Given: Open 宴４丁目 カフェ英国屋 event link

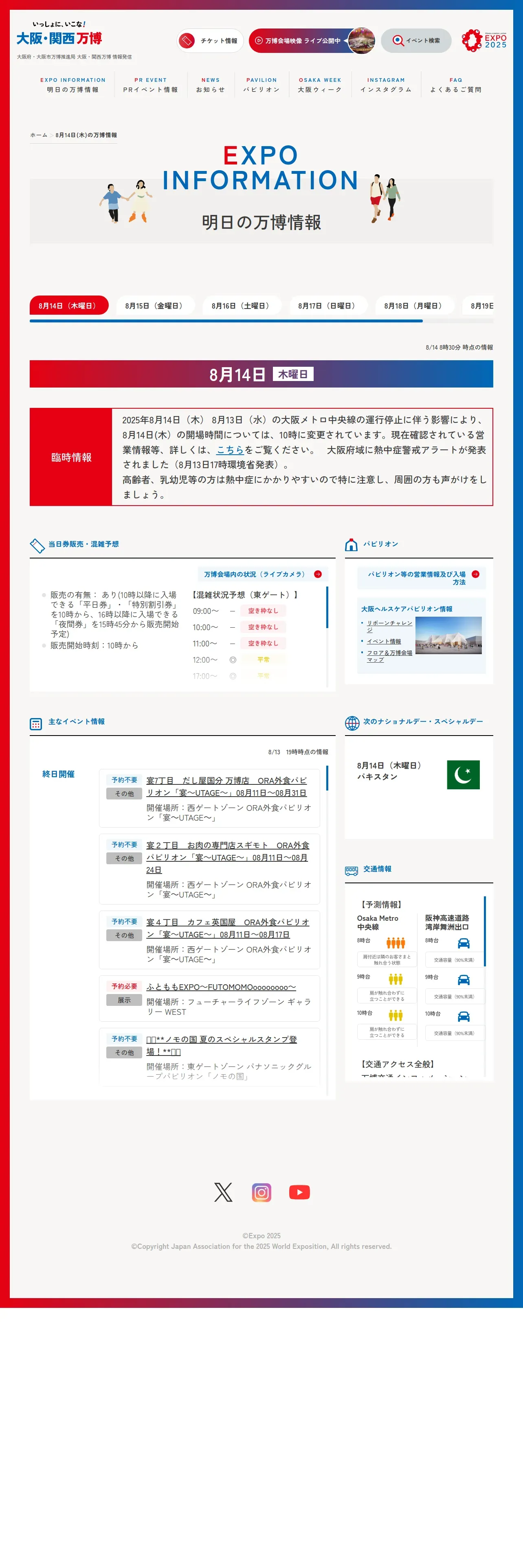Looking at the screenshot, I should click(x=228, y=928).
